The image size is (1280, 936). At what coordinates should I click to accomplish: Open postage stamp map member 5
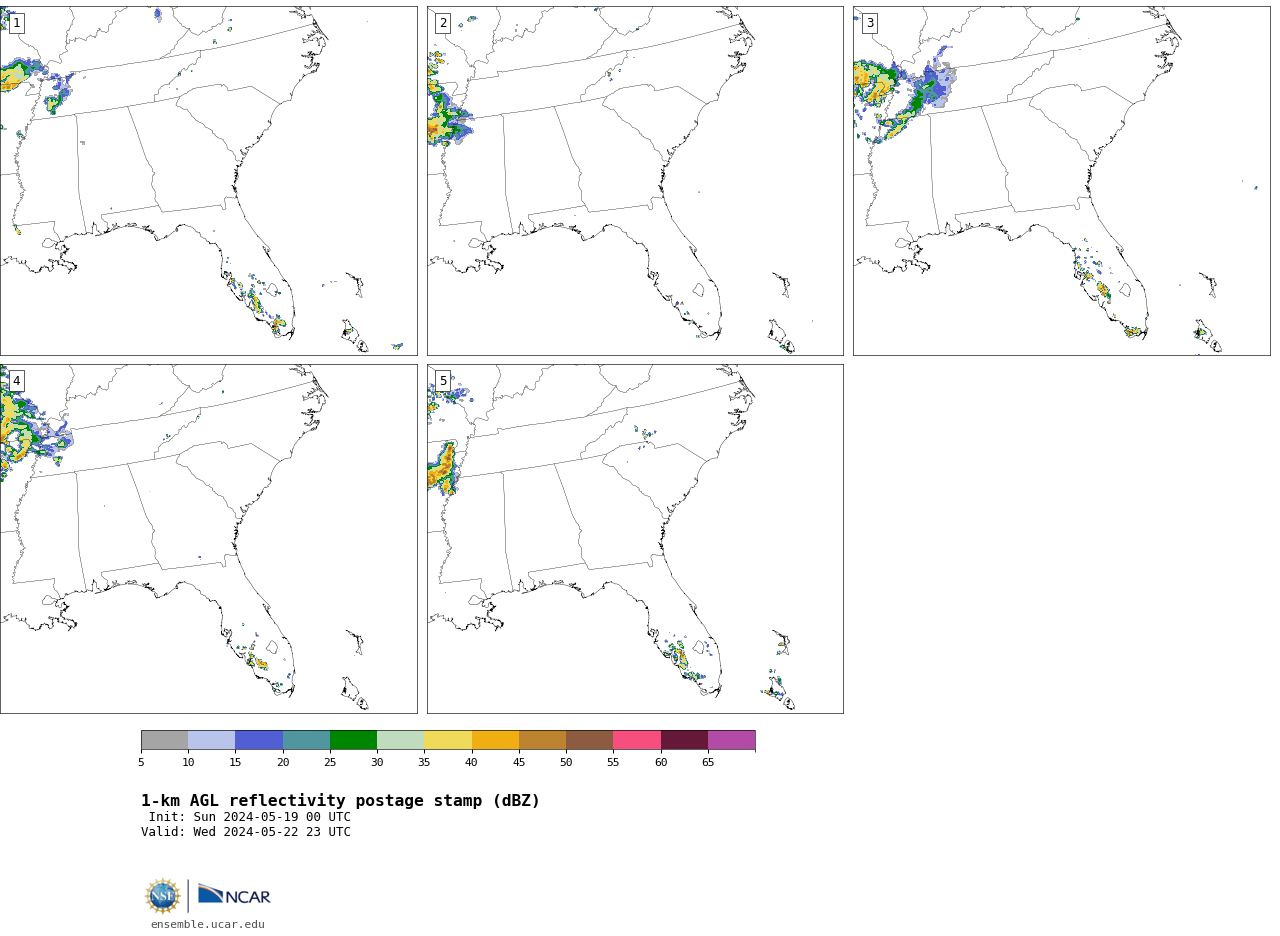[635, 539]
